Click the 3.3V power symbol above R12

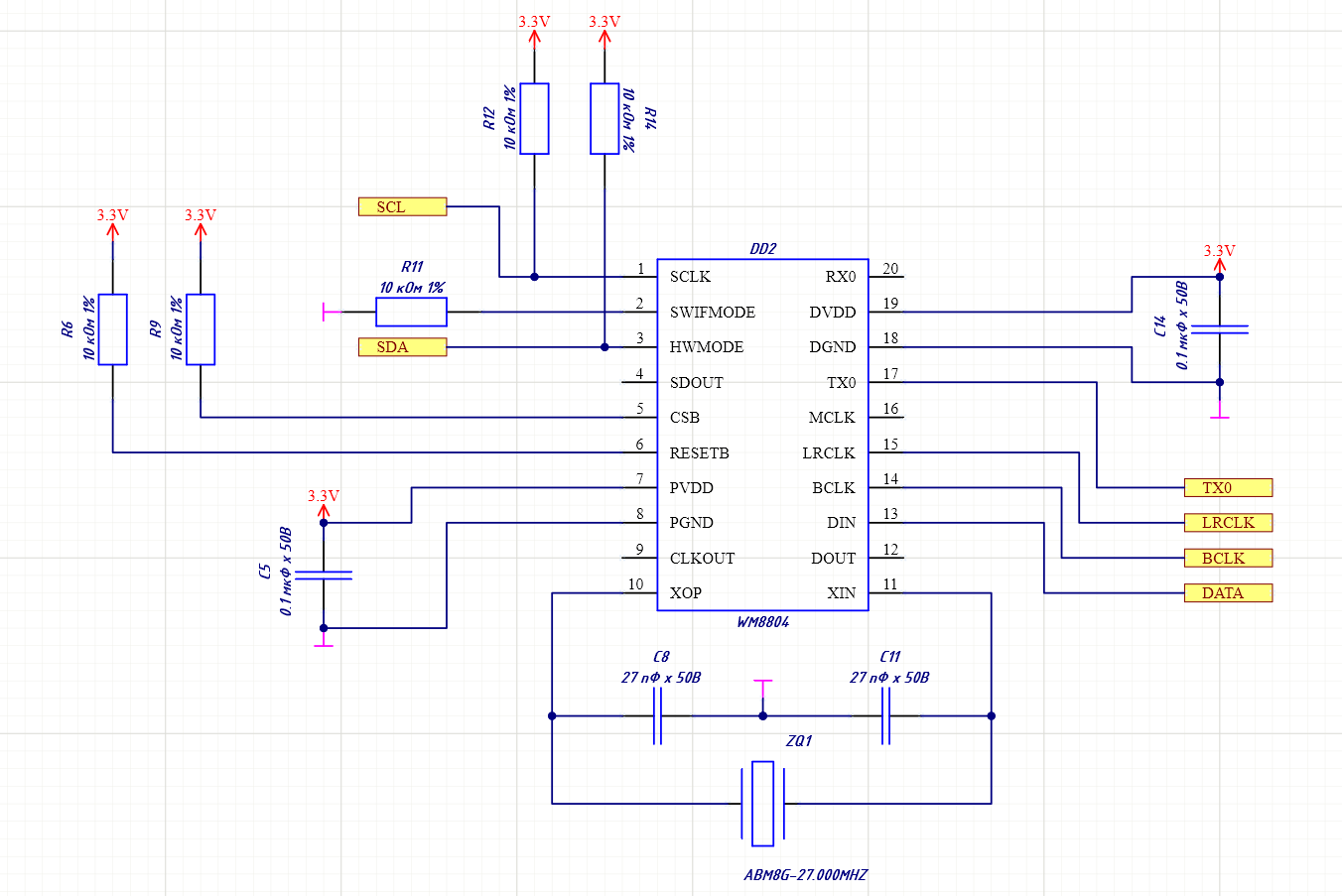(534, 30)
